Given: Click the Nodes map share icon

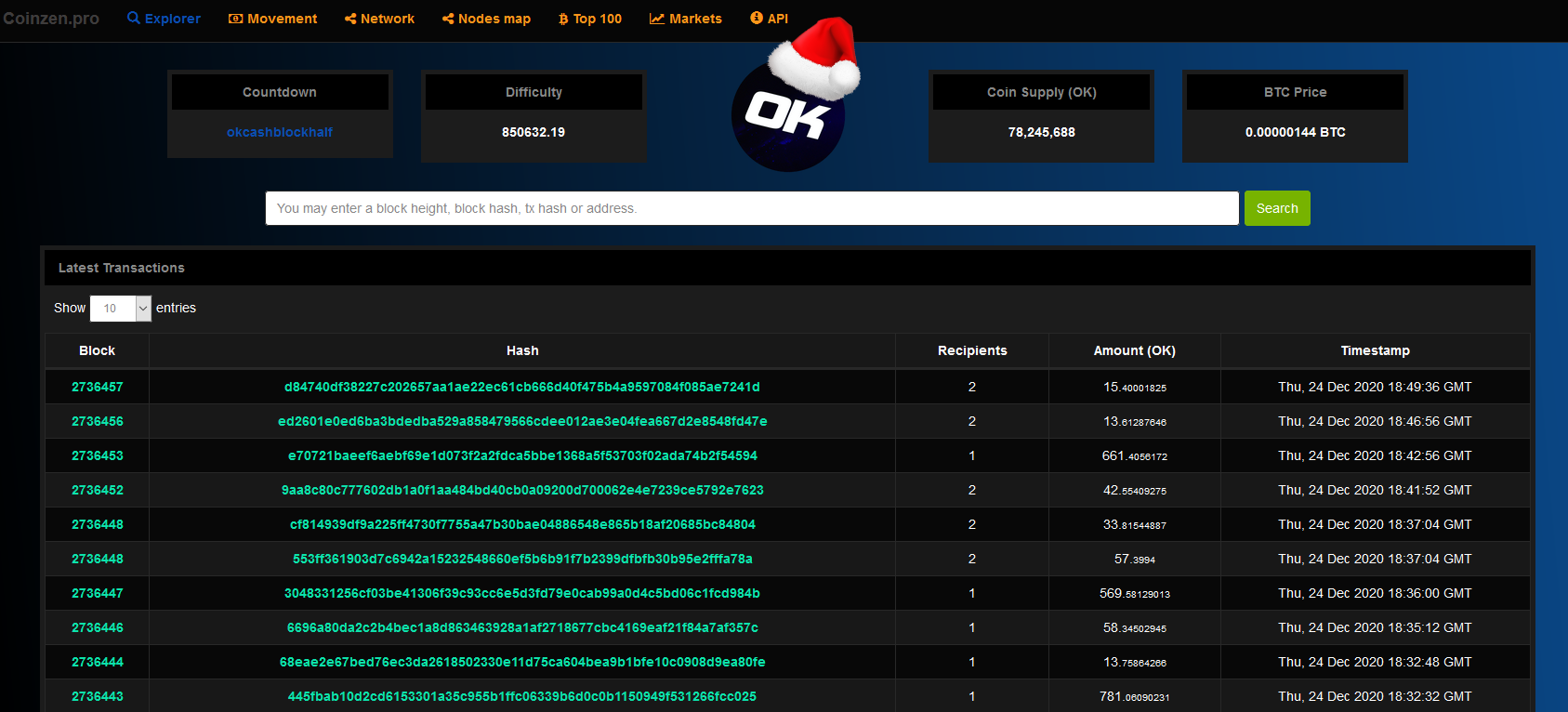Looking at the screenshot, I should click(448, 19).
